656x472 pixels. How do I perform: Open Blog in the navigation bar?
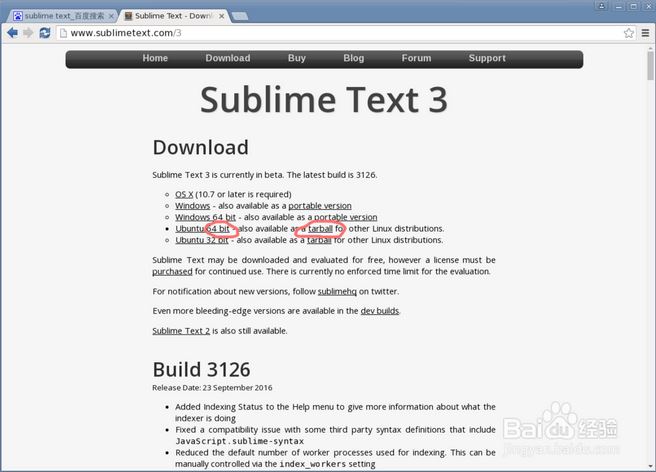pyautogui.click(x=354, y=58)
